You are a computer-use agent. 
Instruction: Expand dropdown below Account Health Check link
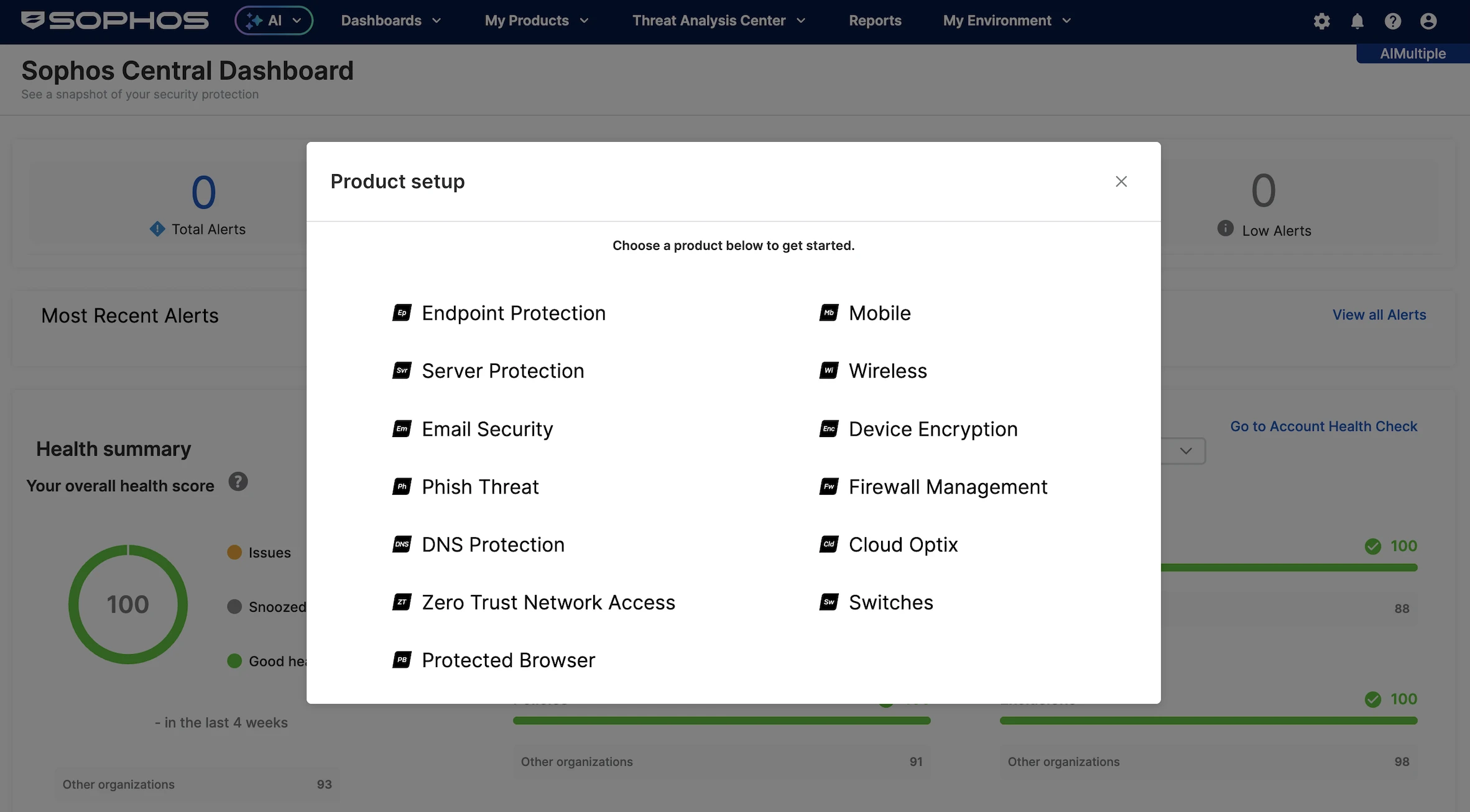[1185, 451]
